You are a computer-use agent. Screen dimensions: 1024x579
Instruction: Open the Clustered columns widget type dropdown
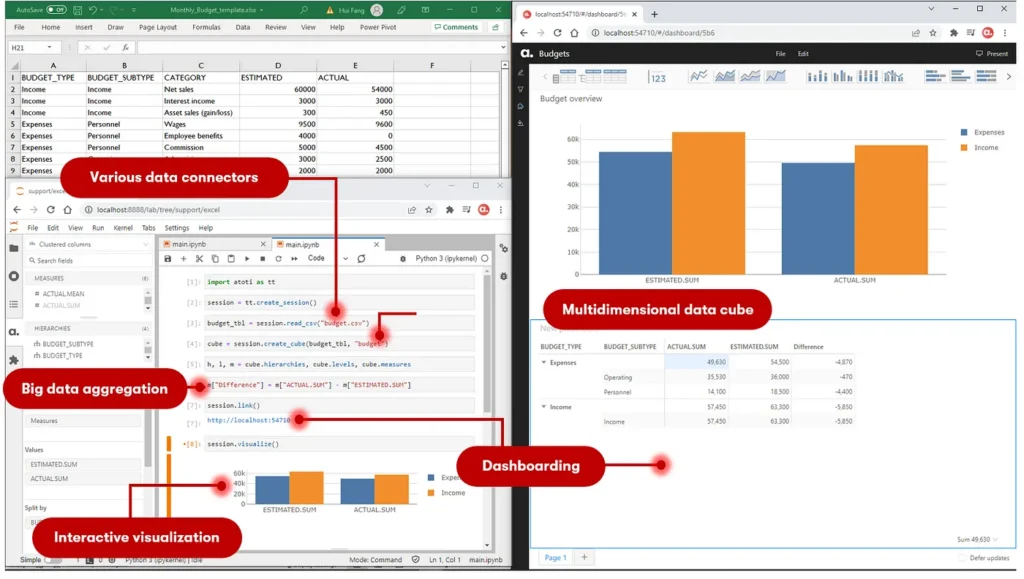point(89,245)
